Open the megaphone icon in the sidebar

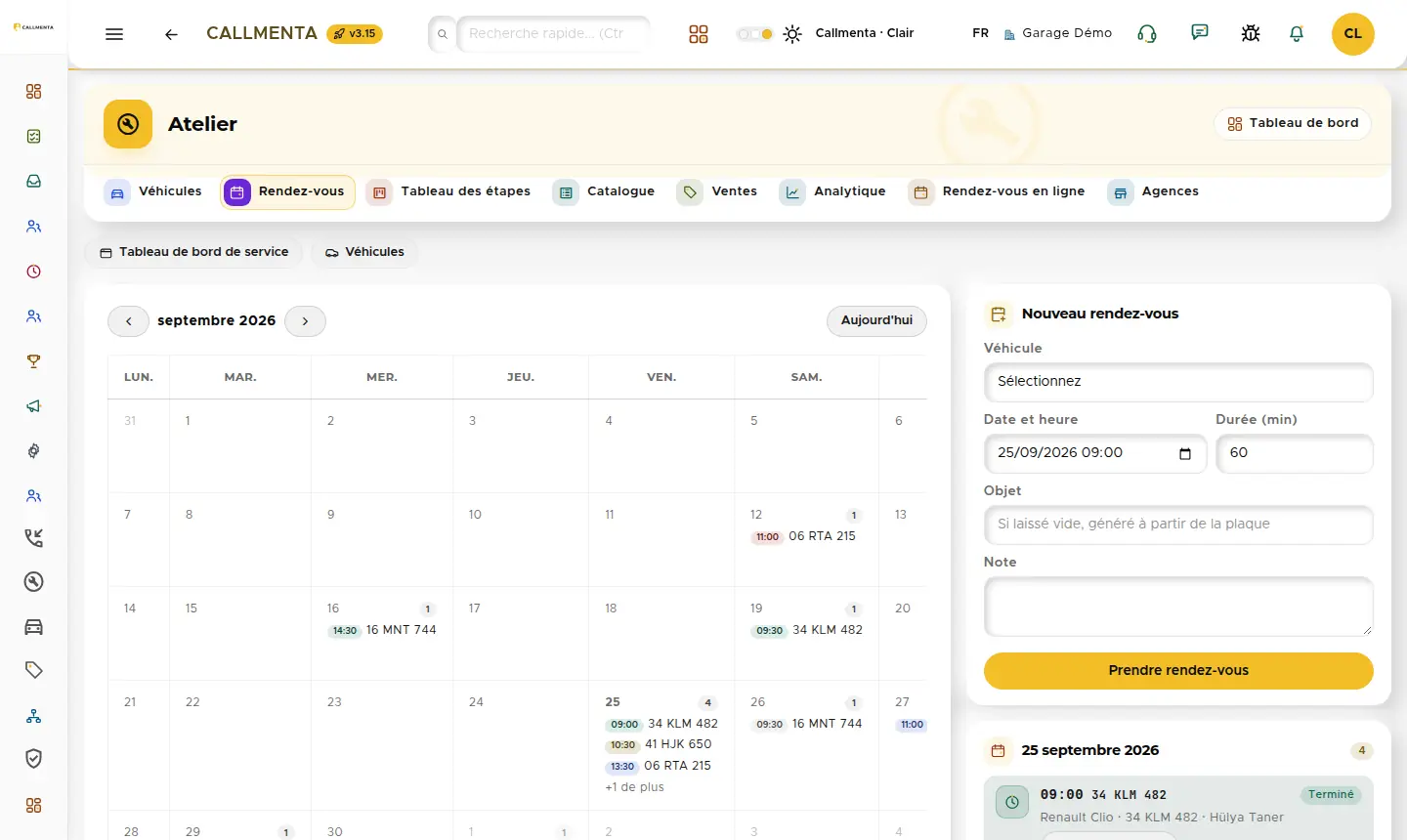[34, 406]
